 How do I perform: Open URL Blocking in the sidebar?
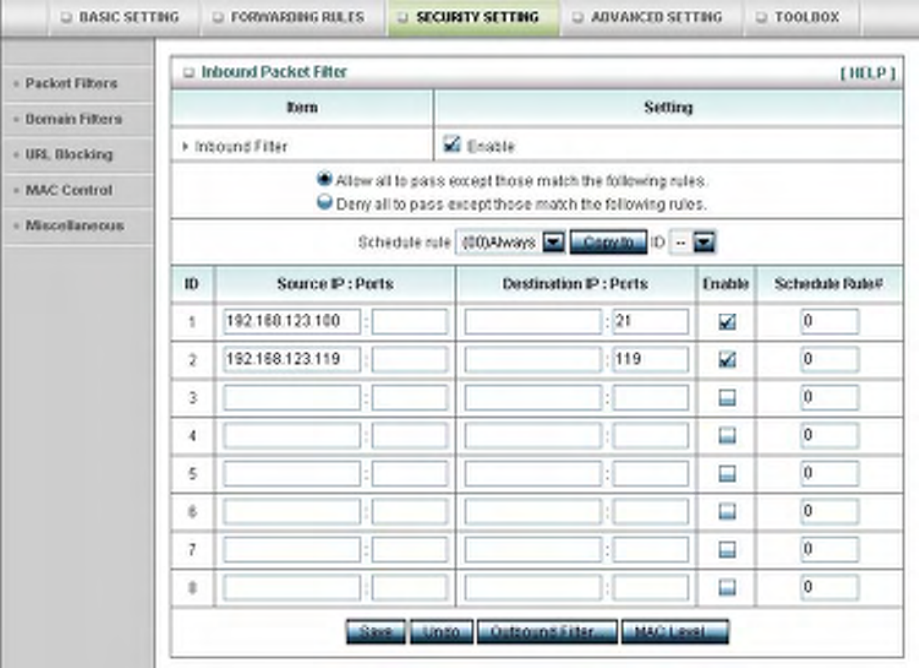coord(69,155)
